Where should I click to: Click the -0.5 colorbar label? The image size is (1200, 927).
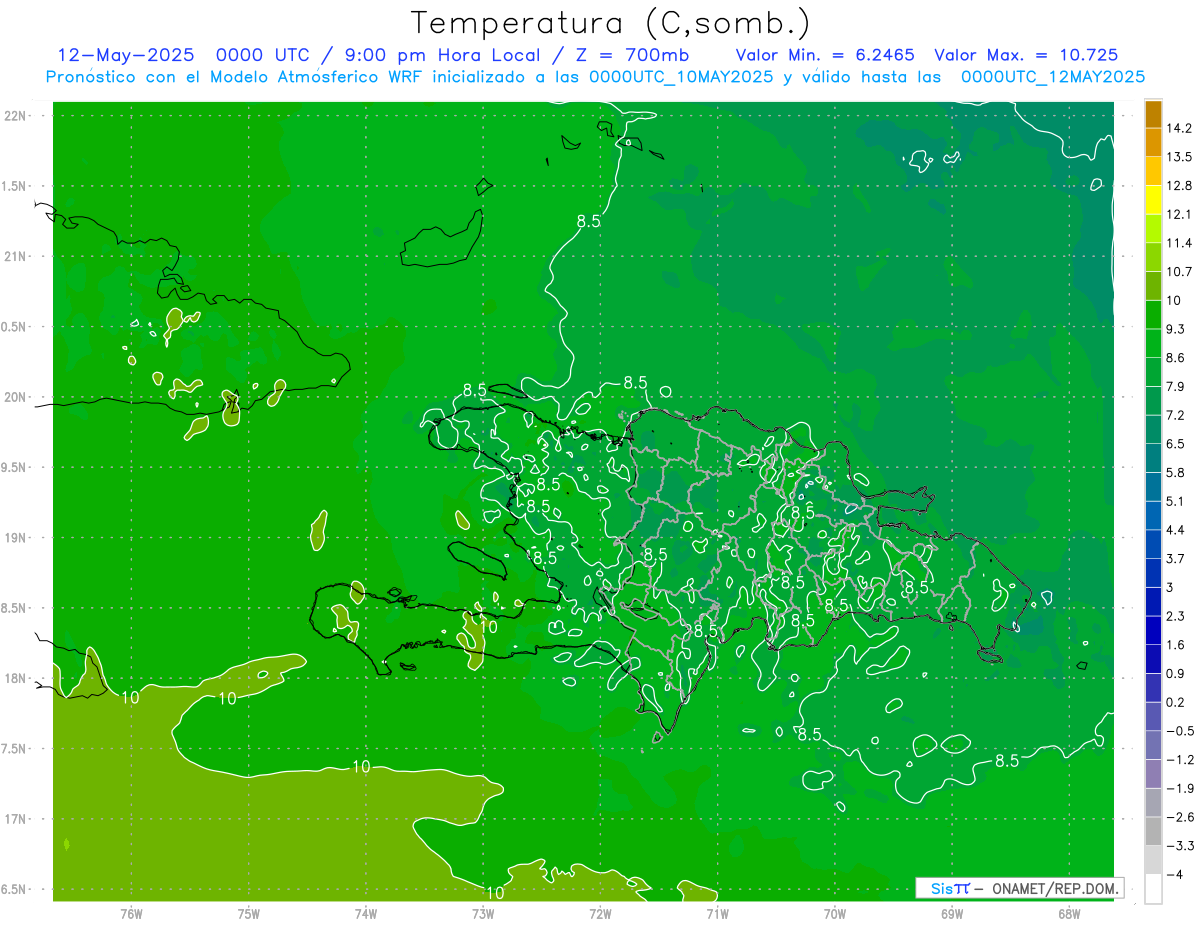pyautogui.click(x=1180, y=731)
